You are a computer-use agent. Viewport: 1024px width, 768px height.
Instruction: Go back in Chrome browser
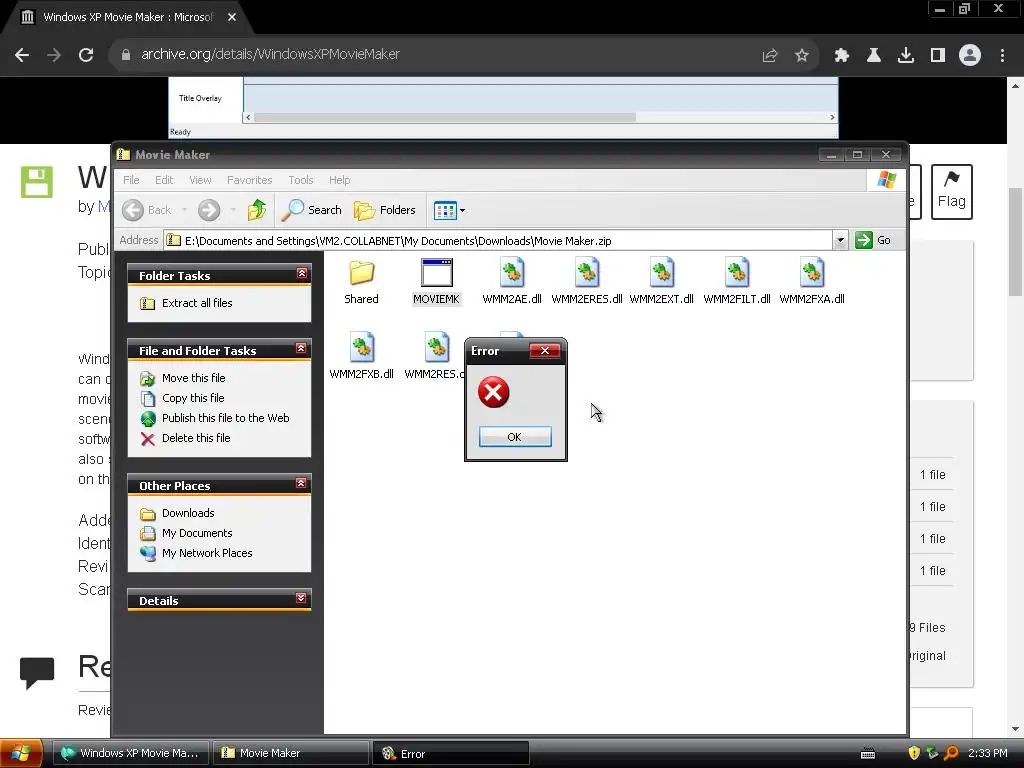pyautogui.click(x=22, y=55)
